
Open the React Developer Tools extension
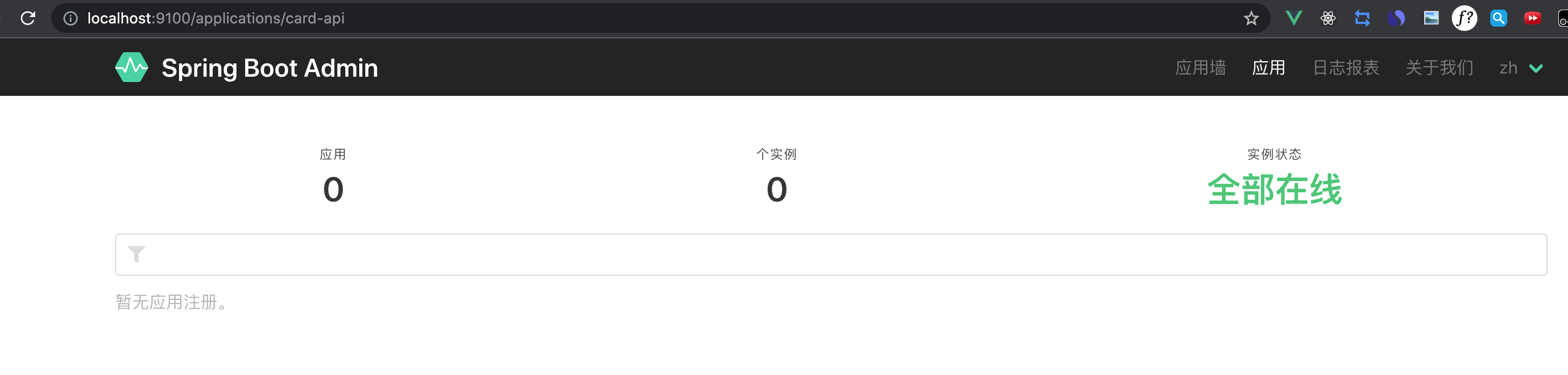click(1328, 18)
